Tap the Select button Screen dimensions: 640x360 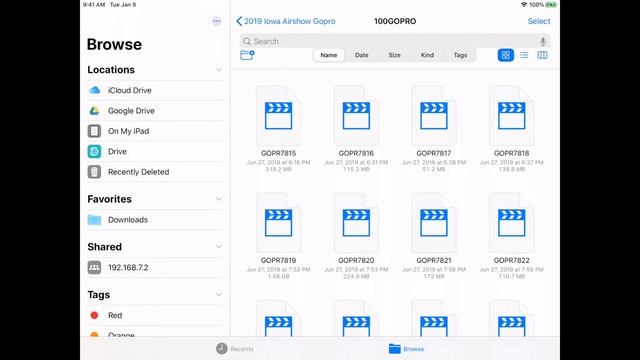539,21
